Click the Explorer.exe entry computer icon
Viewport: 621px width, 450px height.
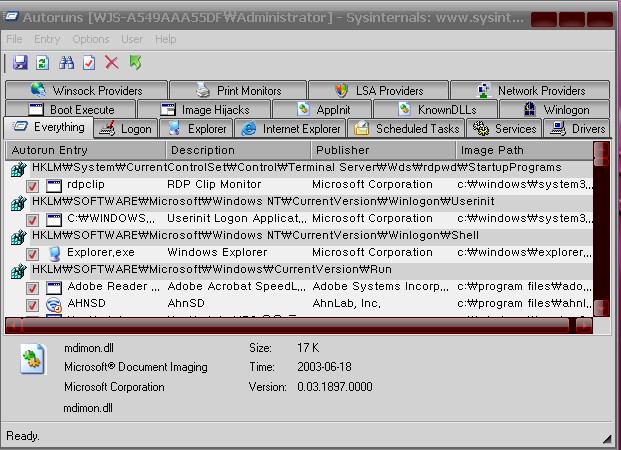coord(54,254)
